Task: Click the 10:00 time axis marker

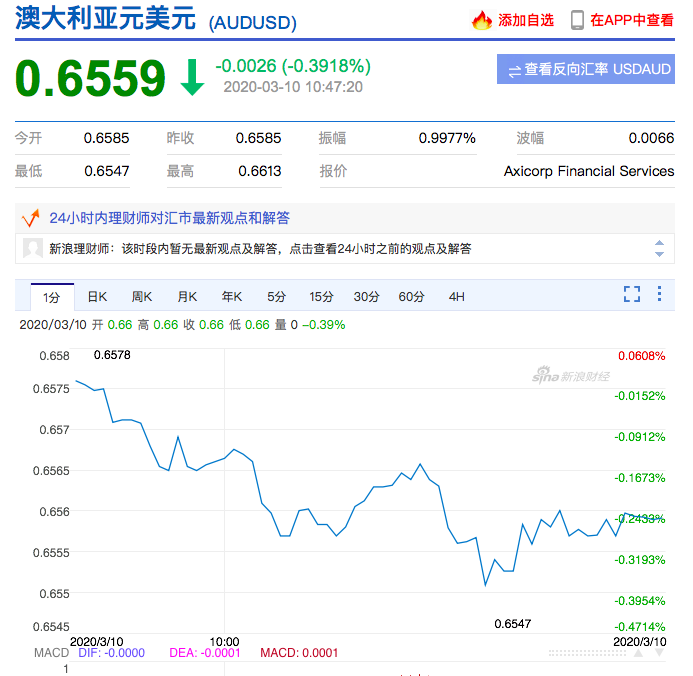Action: [225, 642]
